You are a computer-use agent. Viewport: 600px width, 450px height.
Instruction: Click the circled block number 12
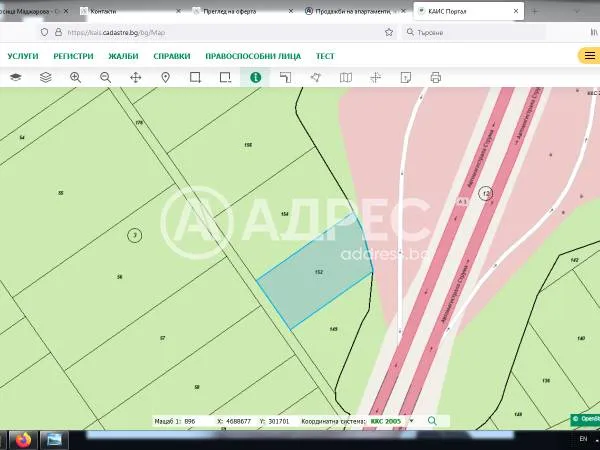pyautogui.click(x=486, y=193)
